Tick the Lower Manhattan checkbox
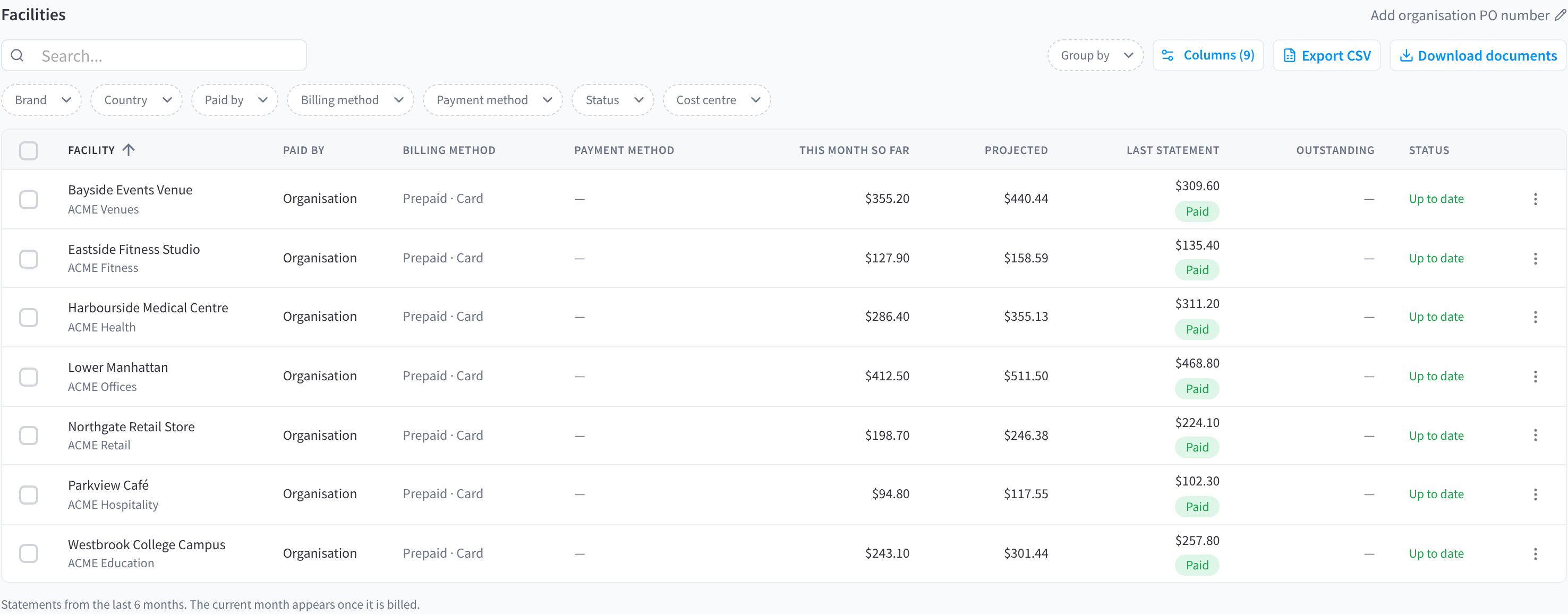 click(x=29, y=377)
